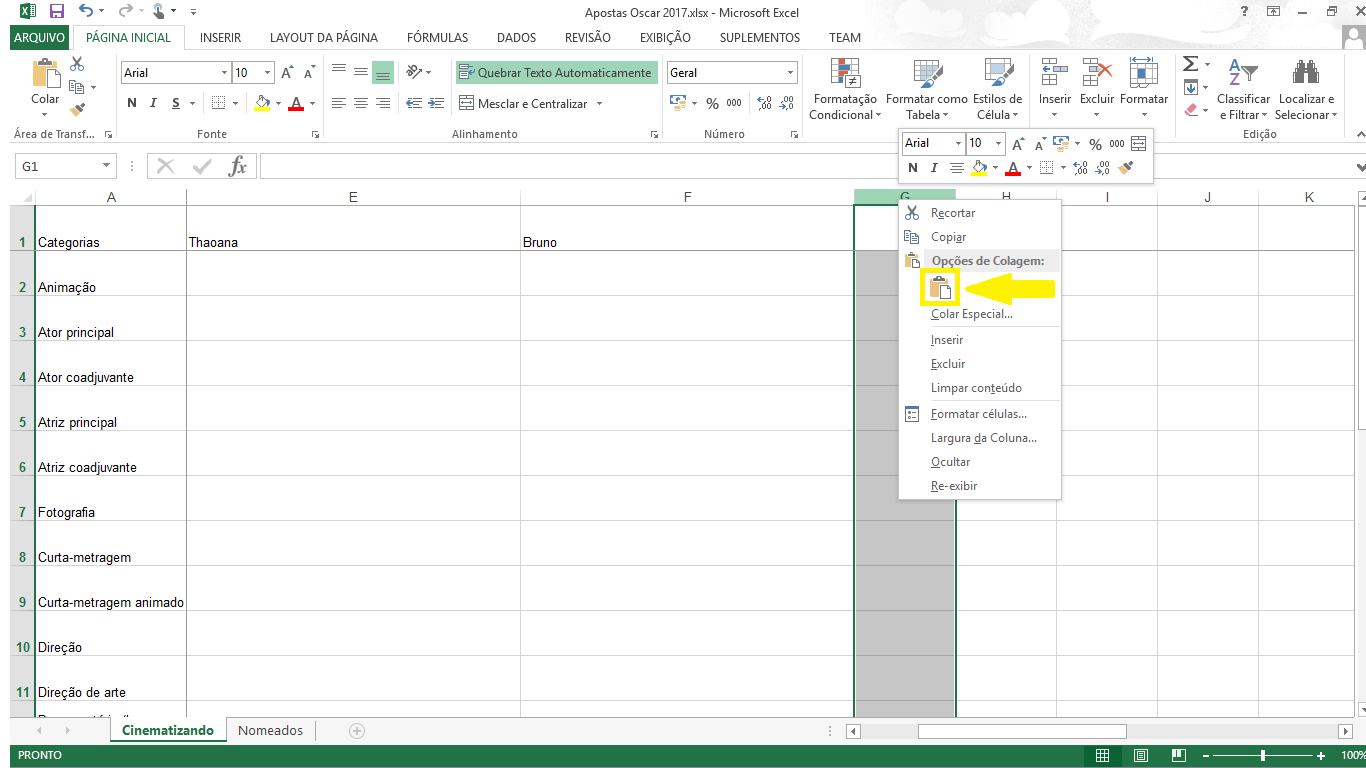Apply percent style from the Número group

pos(712,103)
